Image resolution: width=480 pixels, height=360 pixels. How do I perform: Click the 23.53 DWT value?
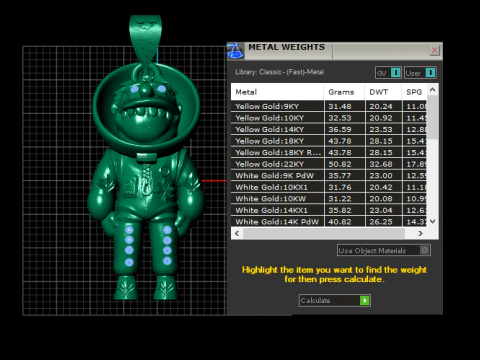pyautogui.click(x=381, y=129)
